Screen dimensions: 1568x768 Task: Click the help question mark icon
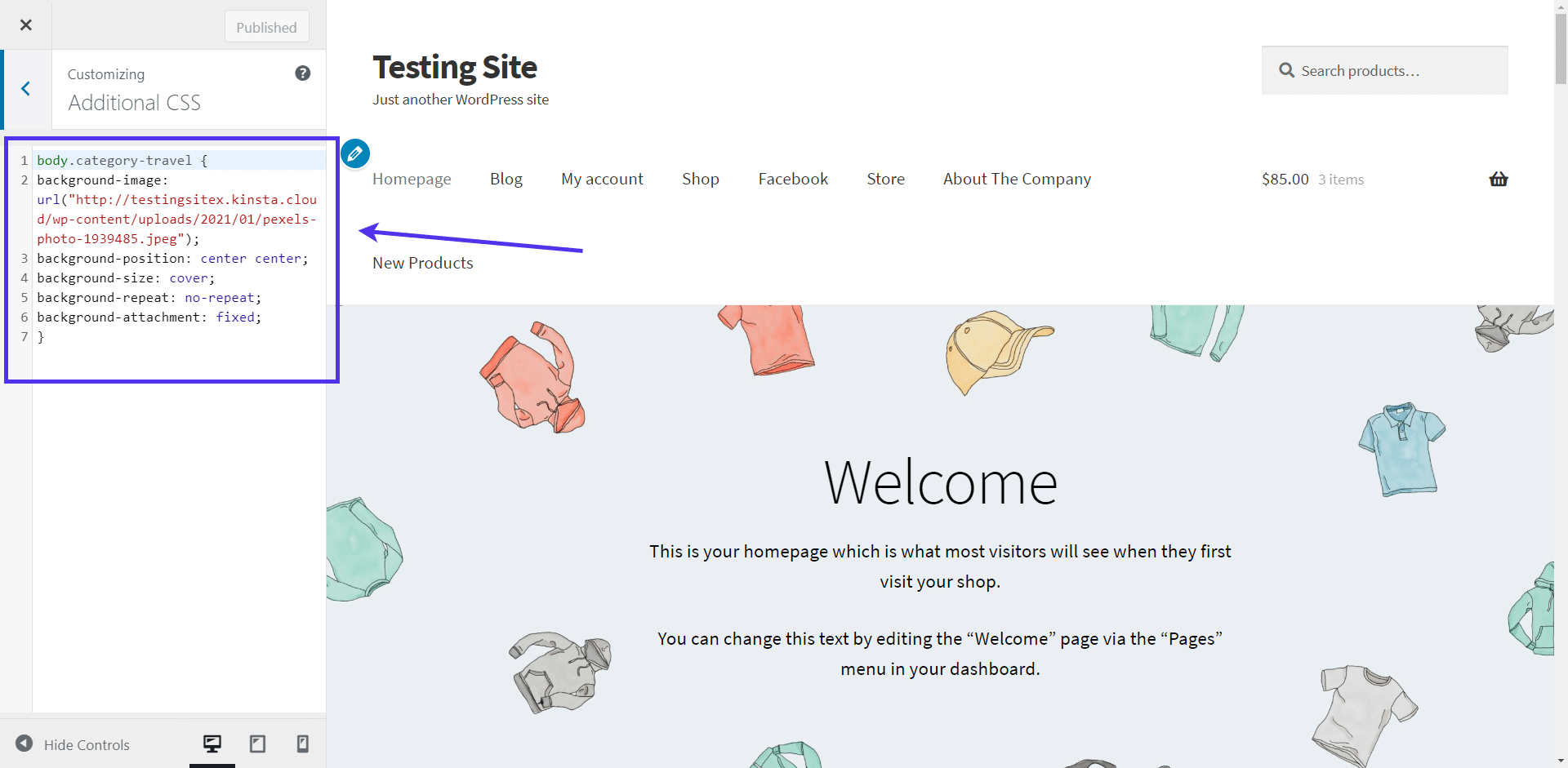click(x=303, y=73)
